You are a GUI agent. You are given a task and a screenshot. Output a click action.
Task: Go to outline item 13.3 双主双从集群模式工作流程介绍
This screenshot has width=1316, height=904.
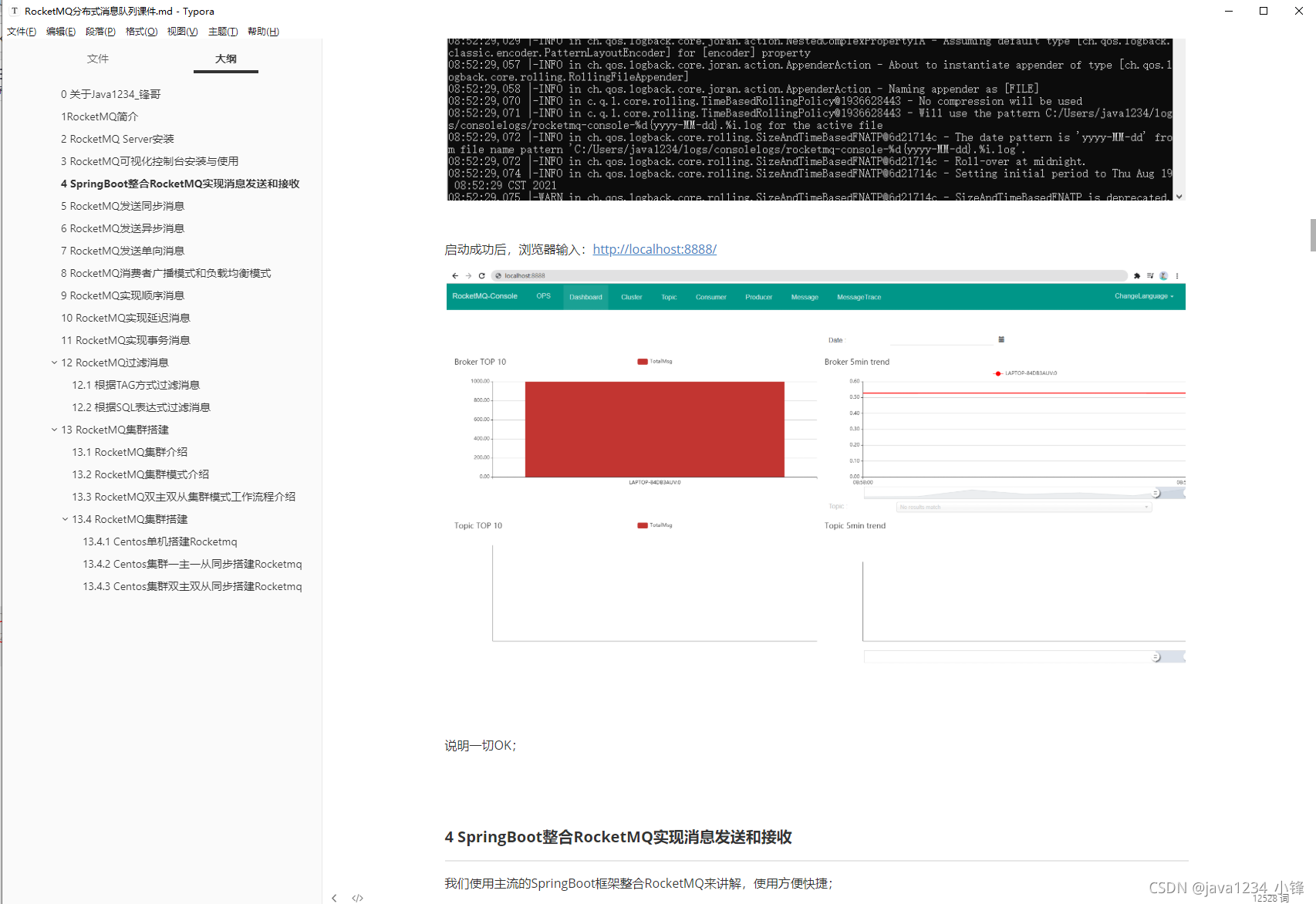184,497
